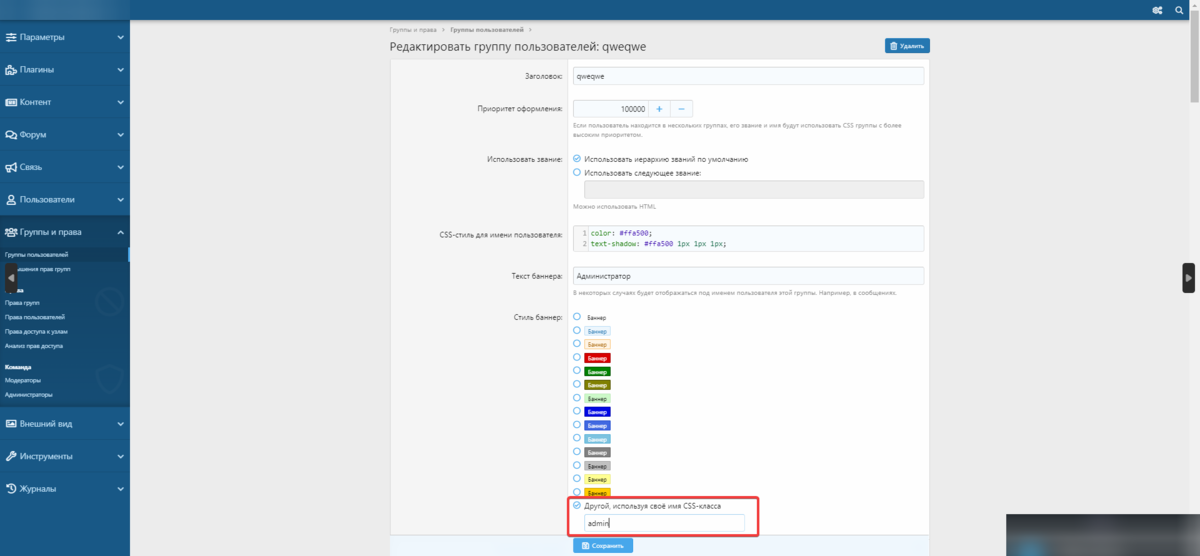Open search via magnifier icon in header
This screenshot has height=556, width=1200.
click(1179, 10)
